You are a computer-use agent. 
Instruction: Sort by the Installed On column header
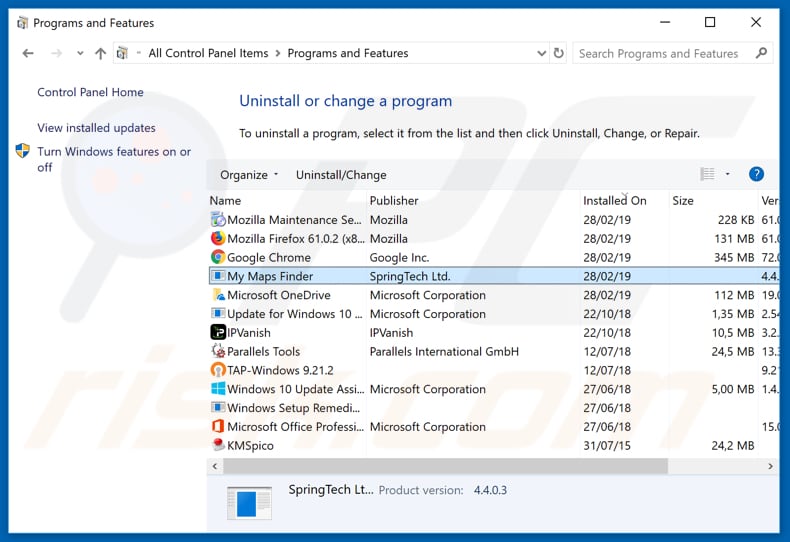point(615,200)
